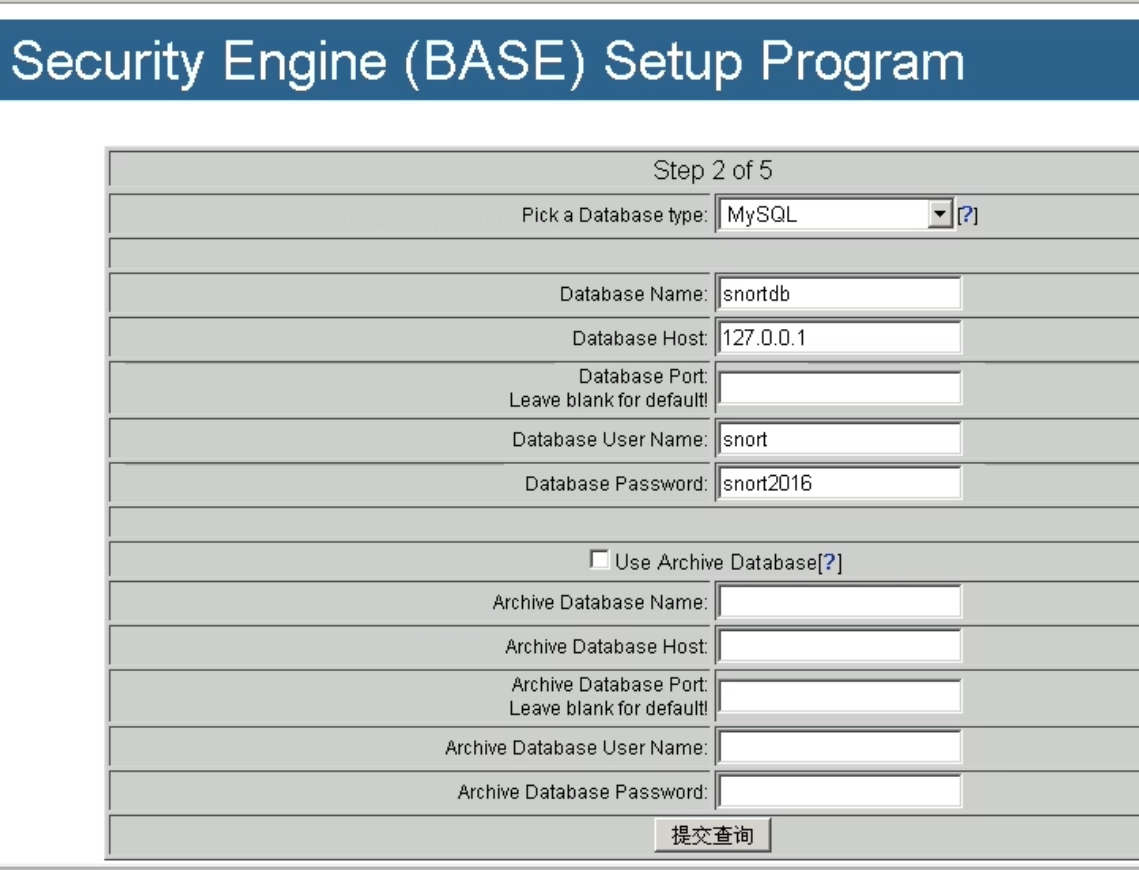Click the Pick a Database type label
The height and width of the screenshot is (870, 1139).
614,215
